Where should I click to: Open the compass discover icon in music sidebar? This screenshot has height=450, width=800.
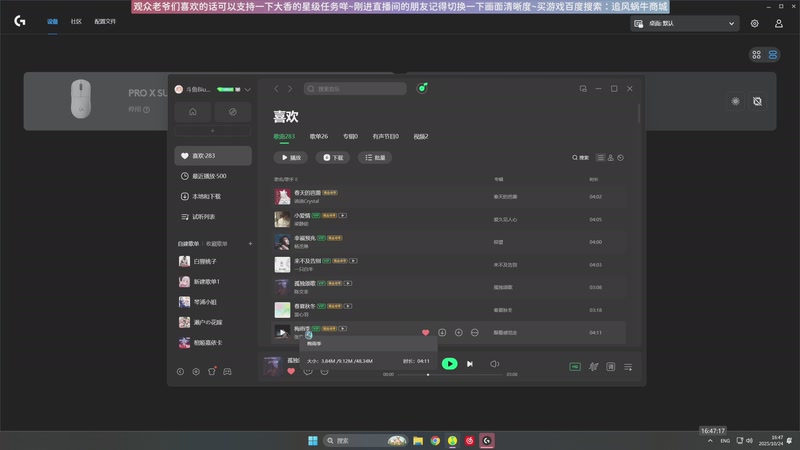point(233,112)
